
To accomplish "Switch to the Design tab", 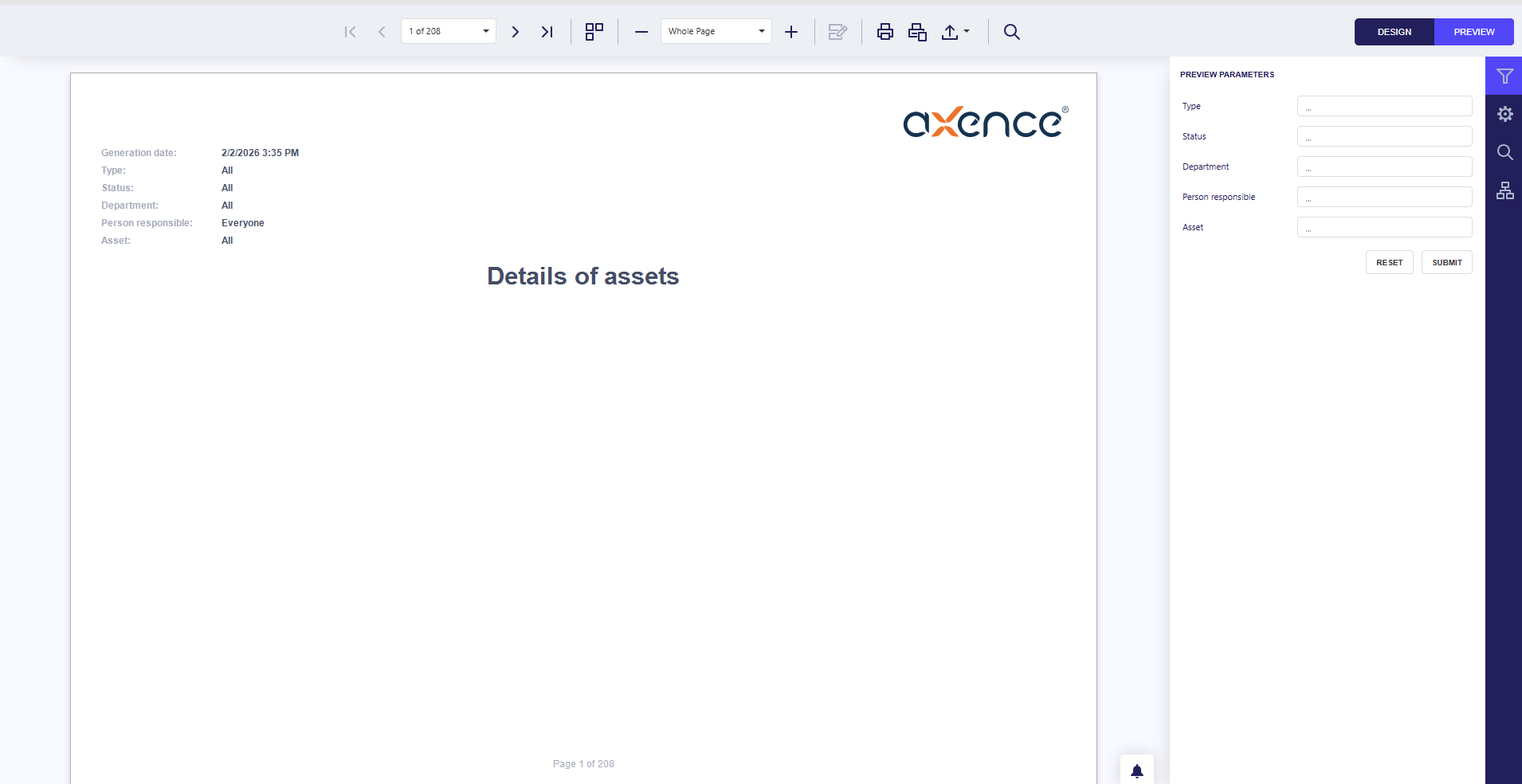I will coord(1394,32).
